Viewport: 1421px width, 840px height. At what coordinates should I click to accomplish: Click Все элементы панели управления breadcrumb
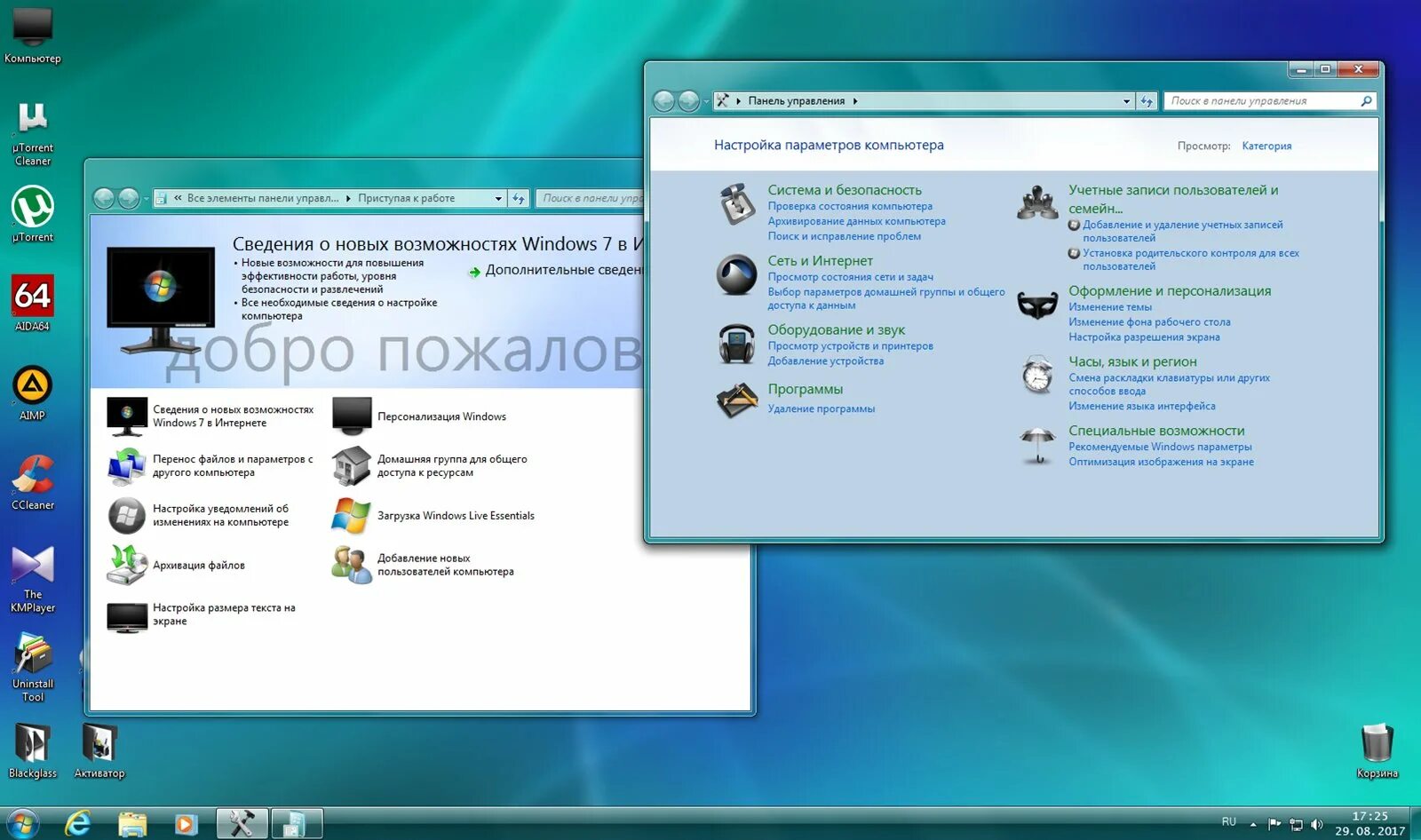[x=262, y=198]
